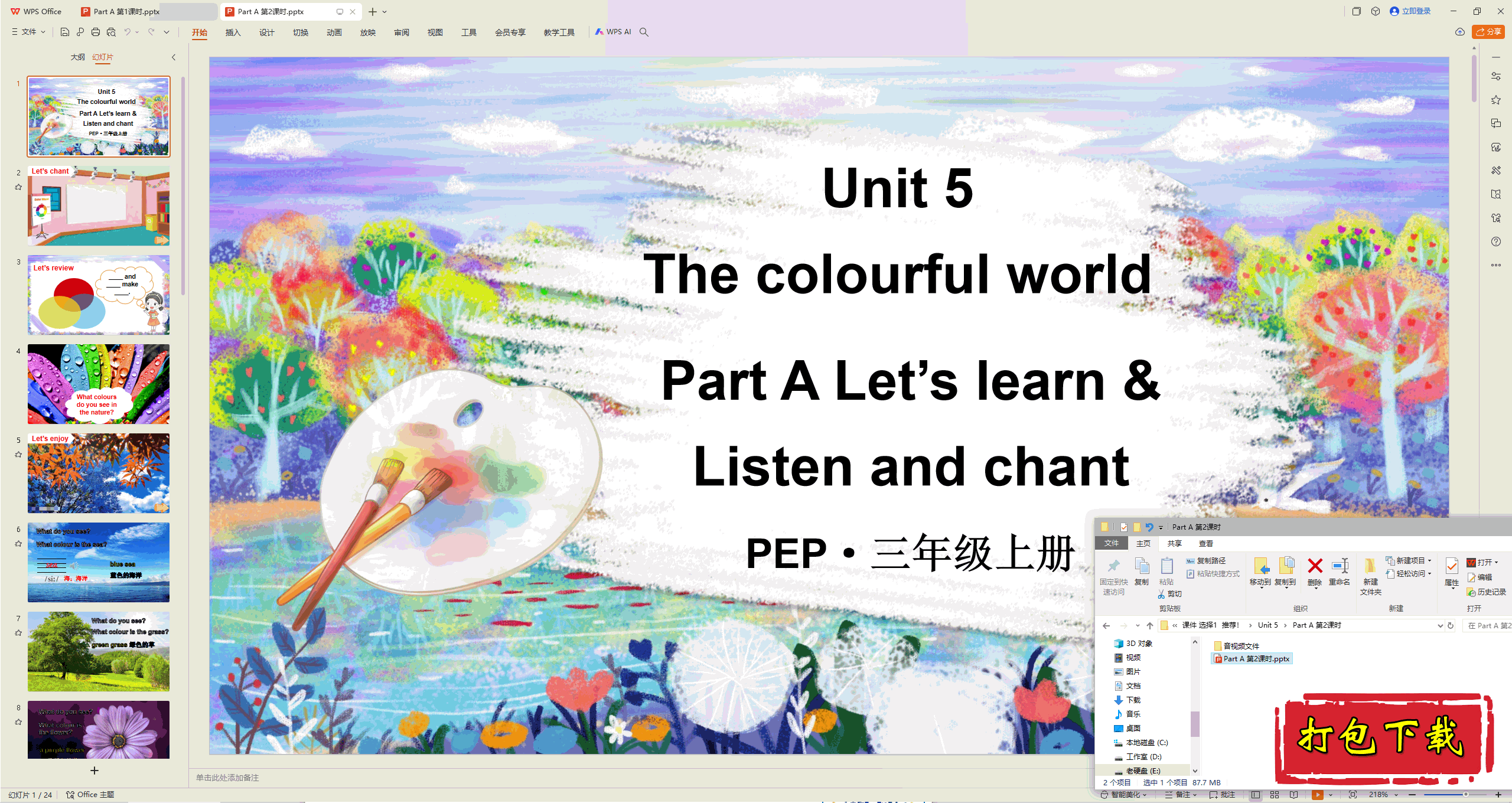1512x803 pixels.
Task: Select Part A 第2课时.pptx file in Explorer
Action: (1252, 659)
